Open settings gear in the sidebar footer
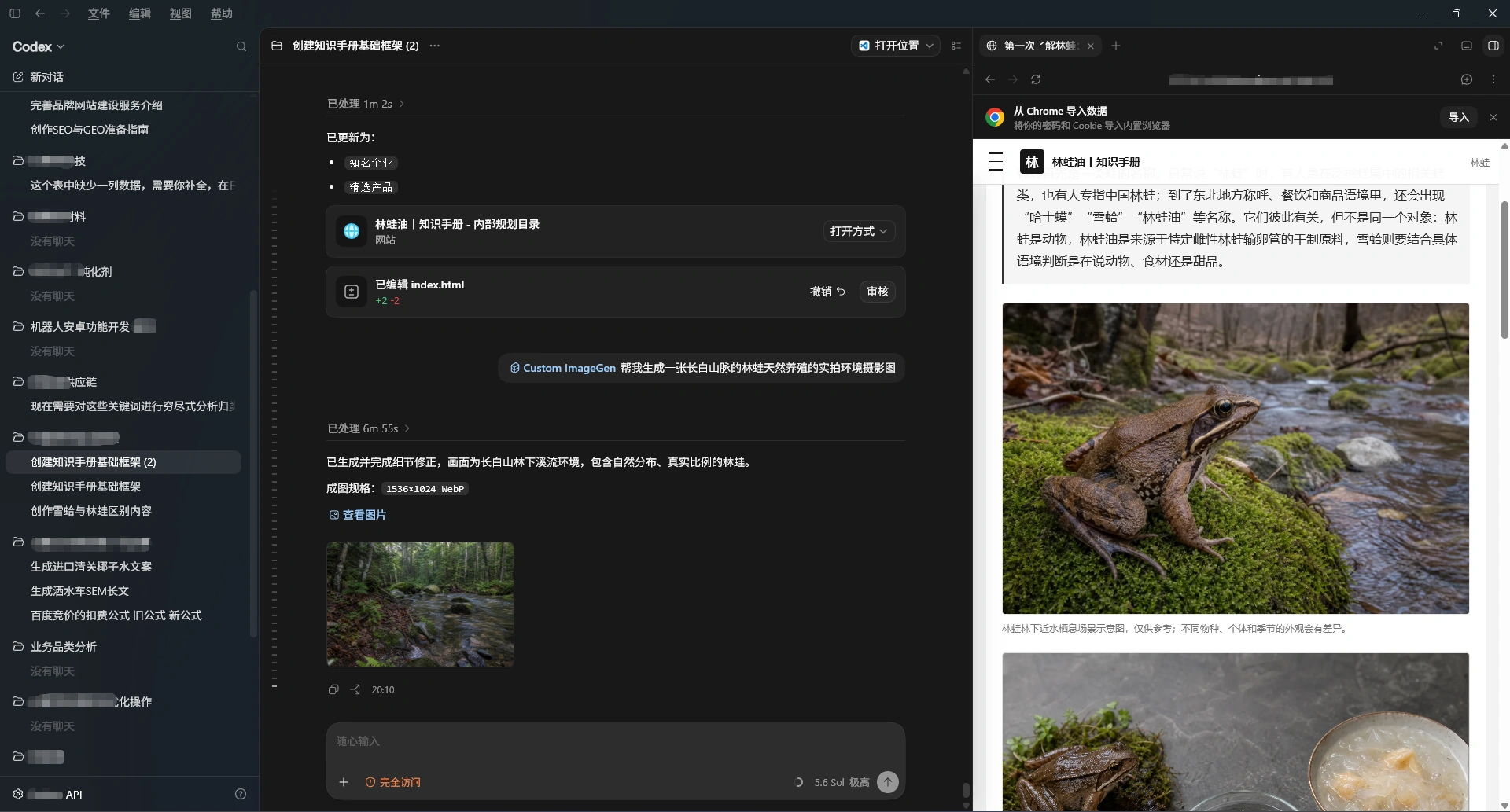1510x812 pixels. [18, 794]
